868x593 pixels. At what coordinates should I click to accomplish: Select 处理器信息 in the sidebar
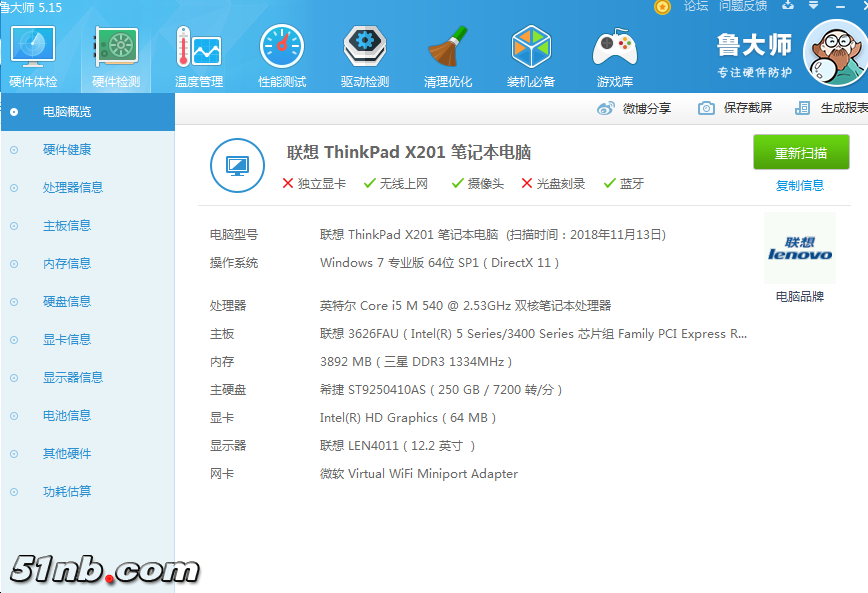click(x=72, y=188)
